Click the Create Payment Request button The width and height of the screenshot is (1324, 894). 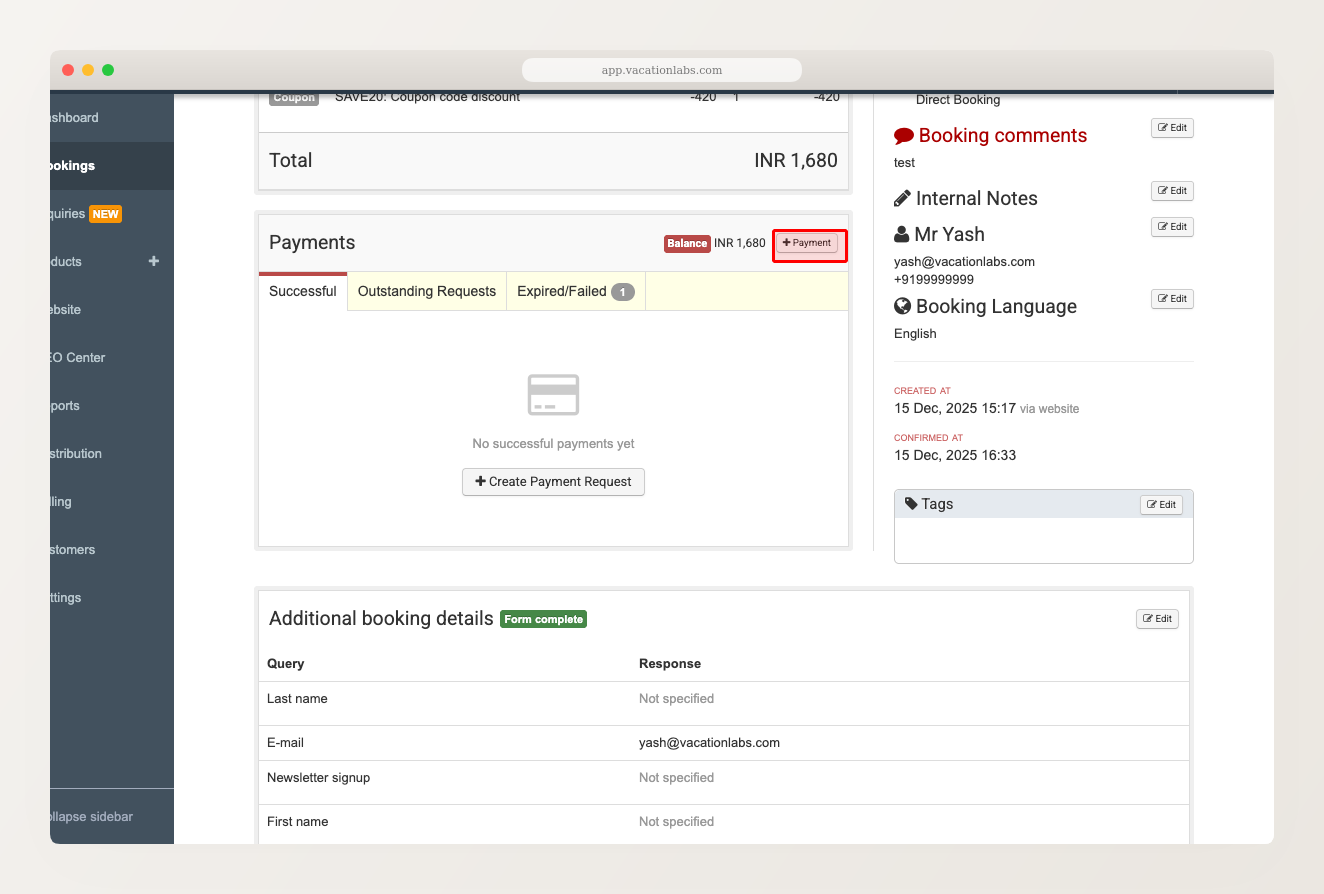(x=553, y=481)
